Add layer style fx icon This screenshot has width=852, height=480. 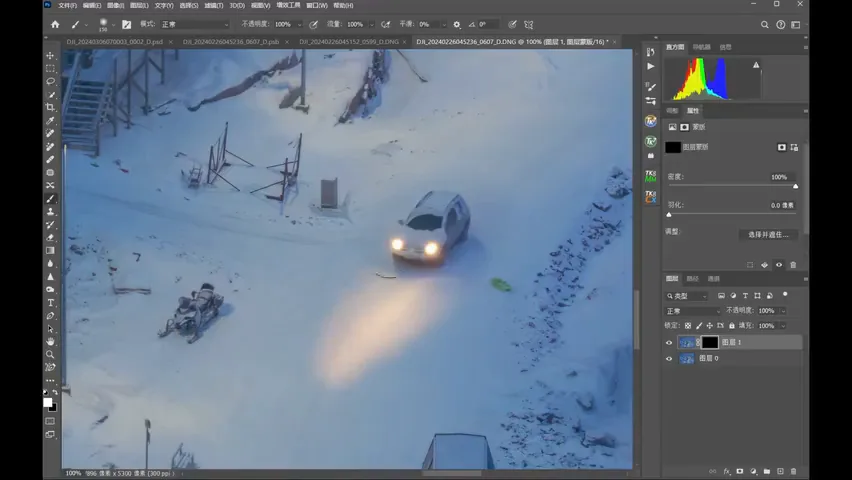pos(727,471)
